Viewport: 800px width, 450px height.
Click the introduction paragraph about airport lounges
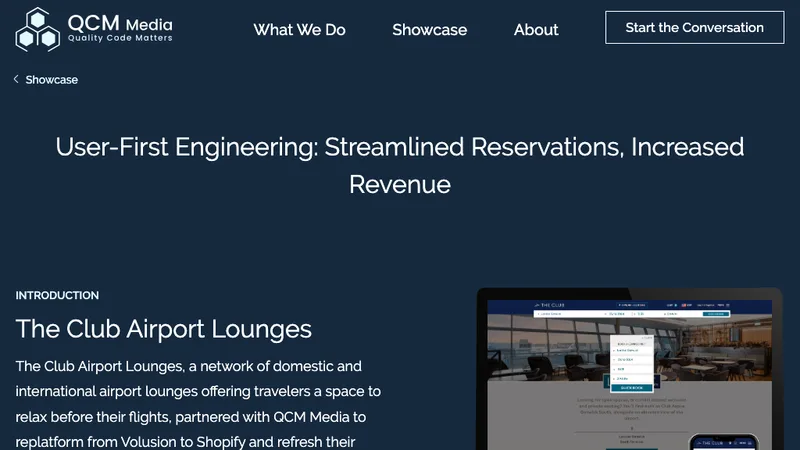[x=199, y=403]
